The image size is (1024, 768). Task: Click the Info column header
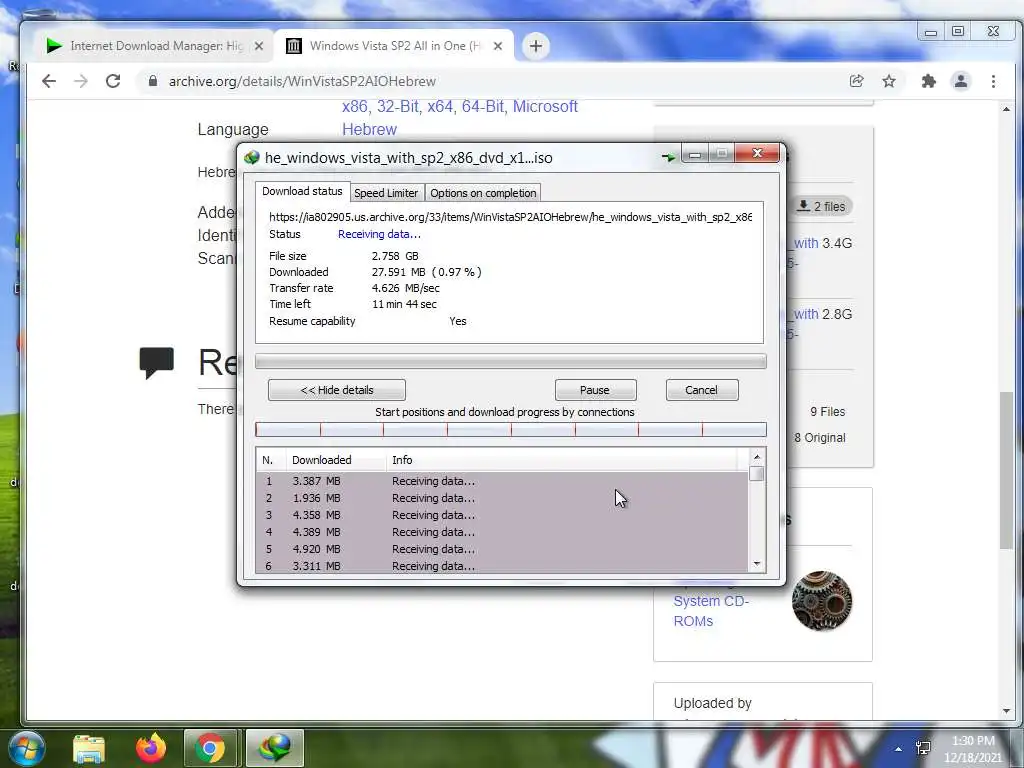(562, 460)
